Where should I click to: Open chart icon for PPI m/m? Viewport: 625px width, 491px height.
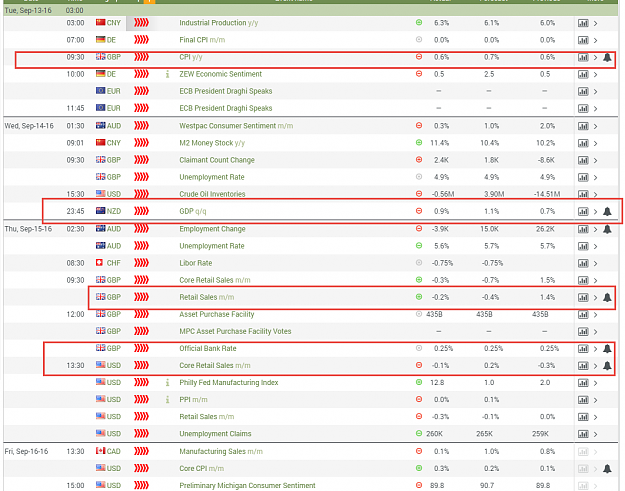pyautogui.click(x=583, y=400)
